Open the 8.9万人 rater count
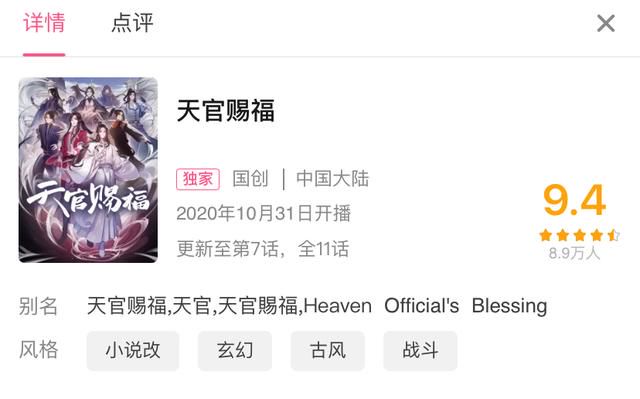 pyautogui.click(x=574, y=253)
